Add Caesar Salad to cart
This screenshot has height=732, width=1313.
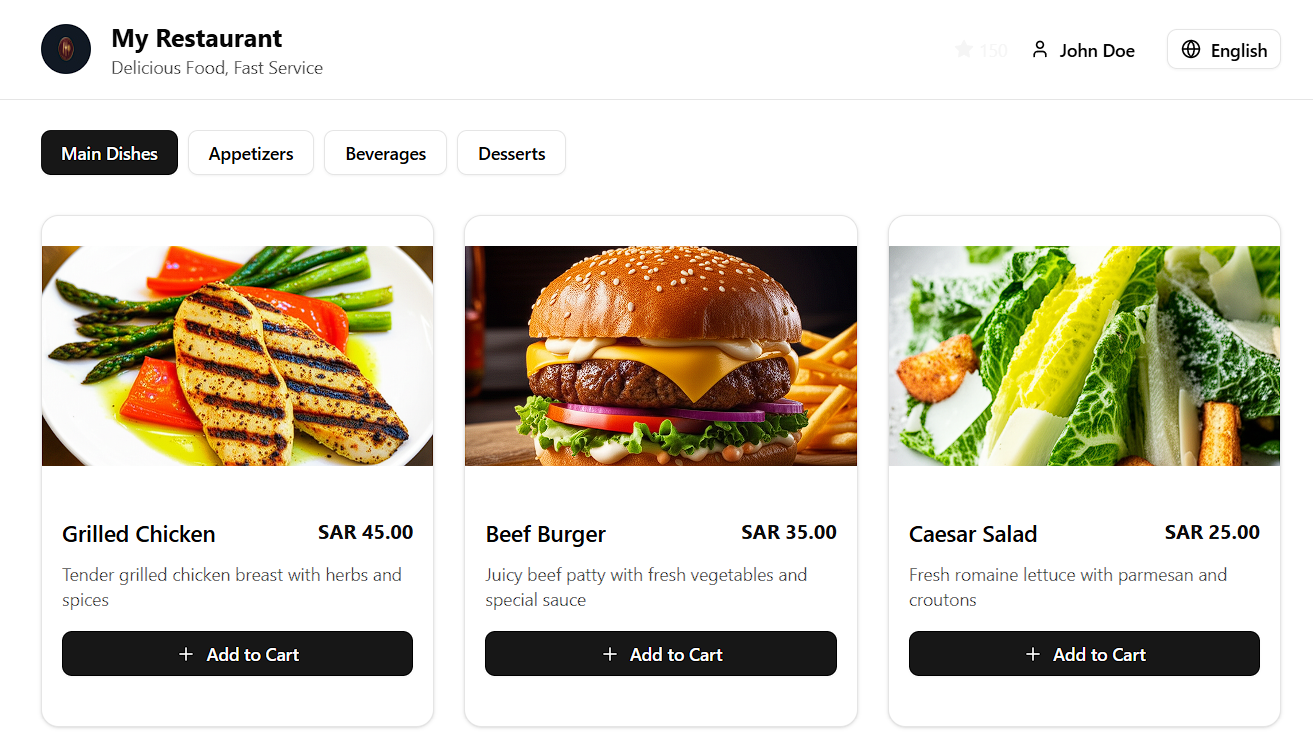click(1084, 654)
